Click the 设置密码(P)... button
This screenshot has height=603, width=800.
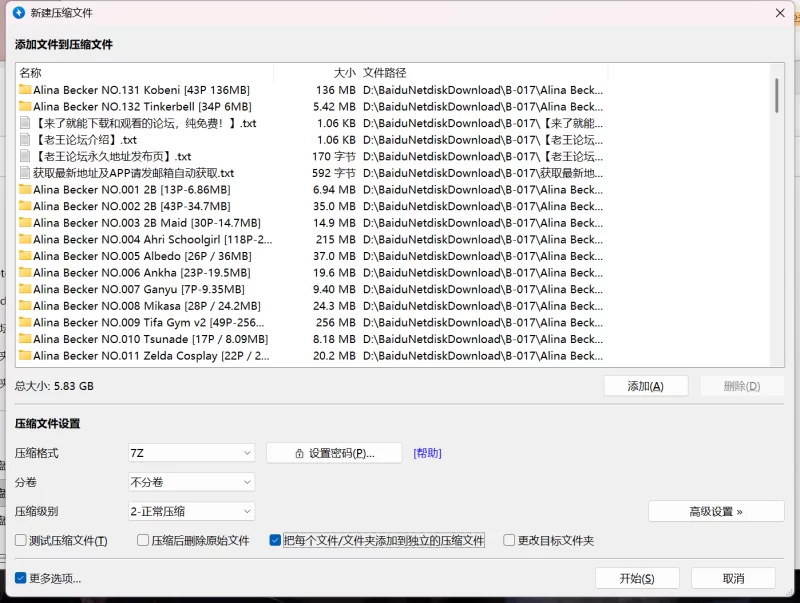pos(334,453)
